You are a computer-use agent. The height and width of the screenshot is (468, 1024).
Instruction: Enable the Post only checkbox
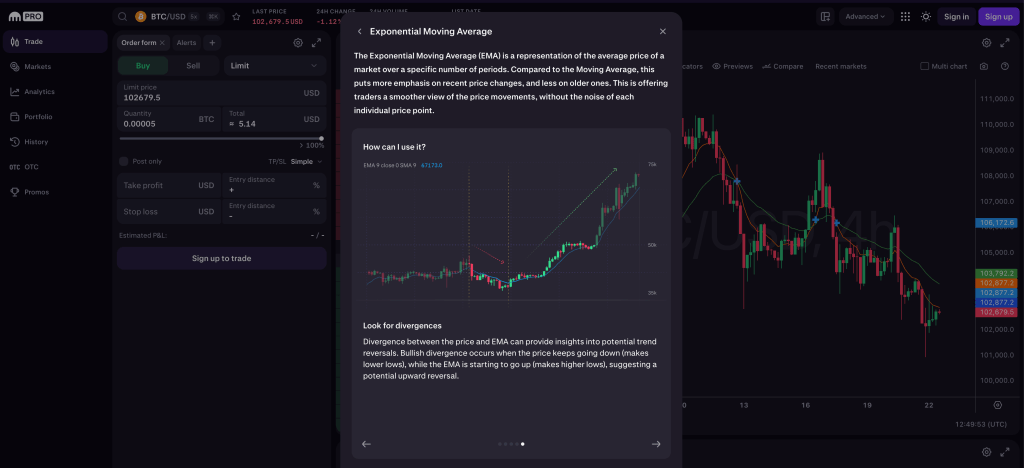point(124,161)
